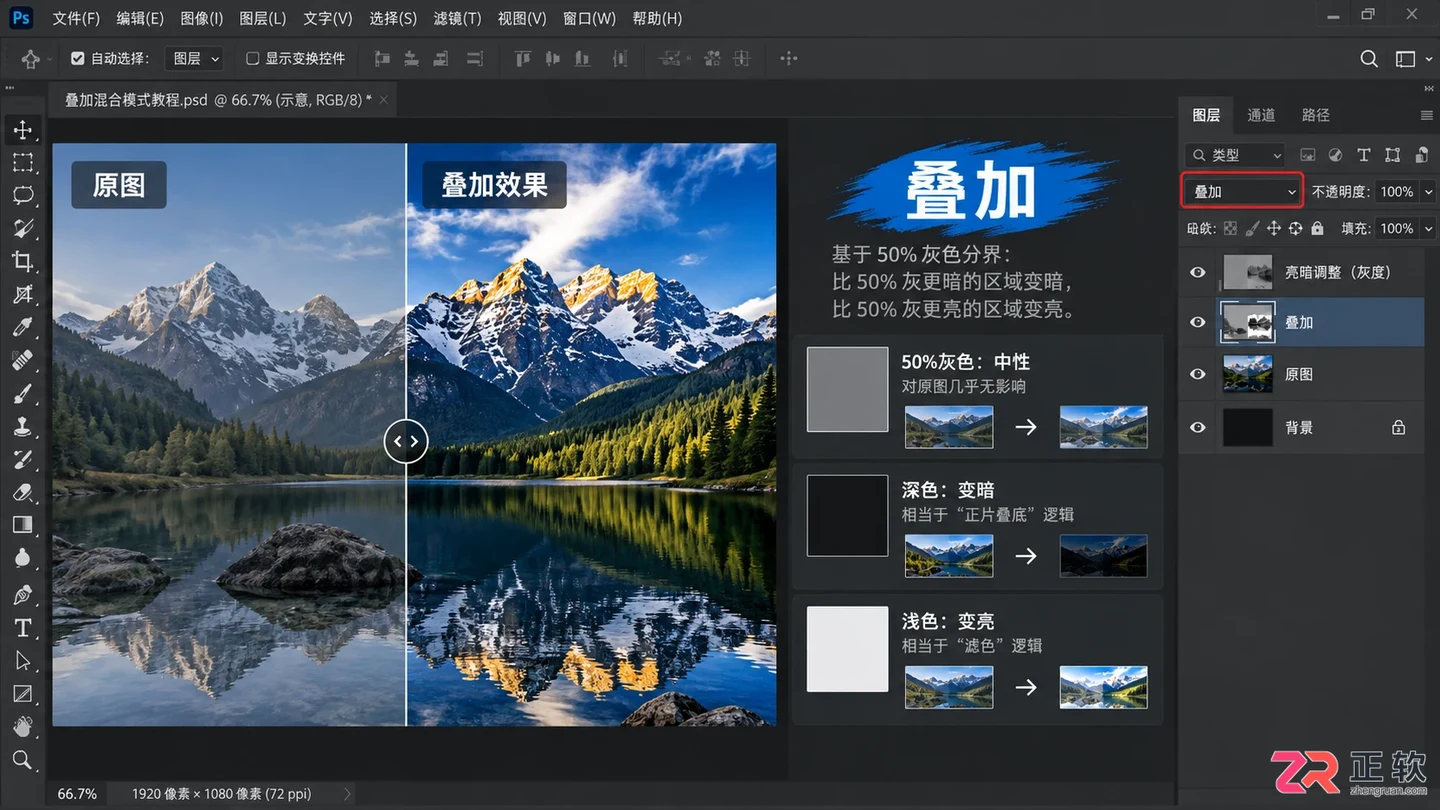Open the 滤镜(T) menu
Screen dimensions: 1440x810
(x=457, y=18)
